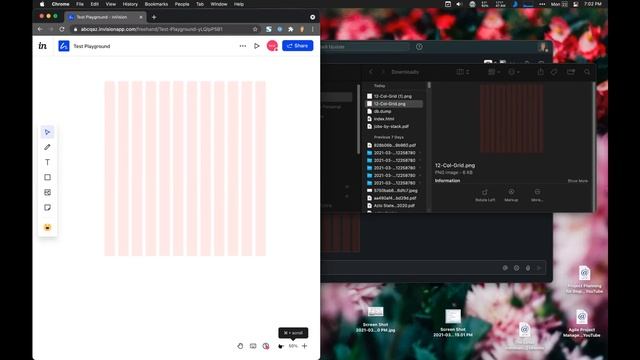
Task: Click the Chrome address bar
Action: (164, 29)
